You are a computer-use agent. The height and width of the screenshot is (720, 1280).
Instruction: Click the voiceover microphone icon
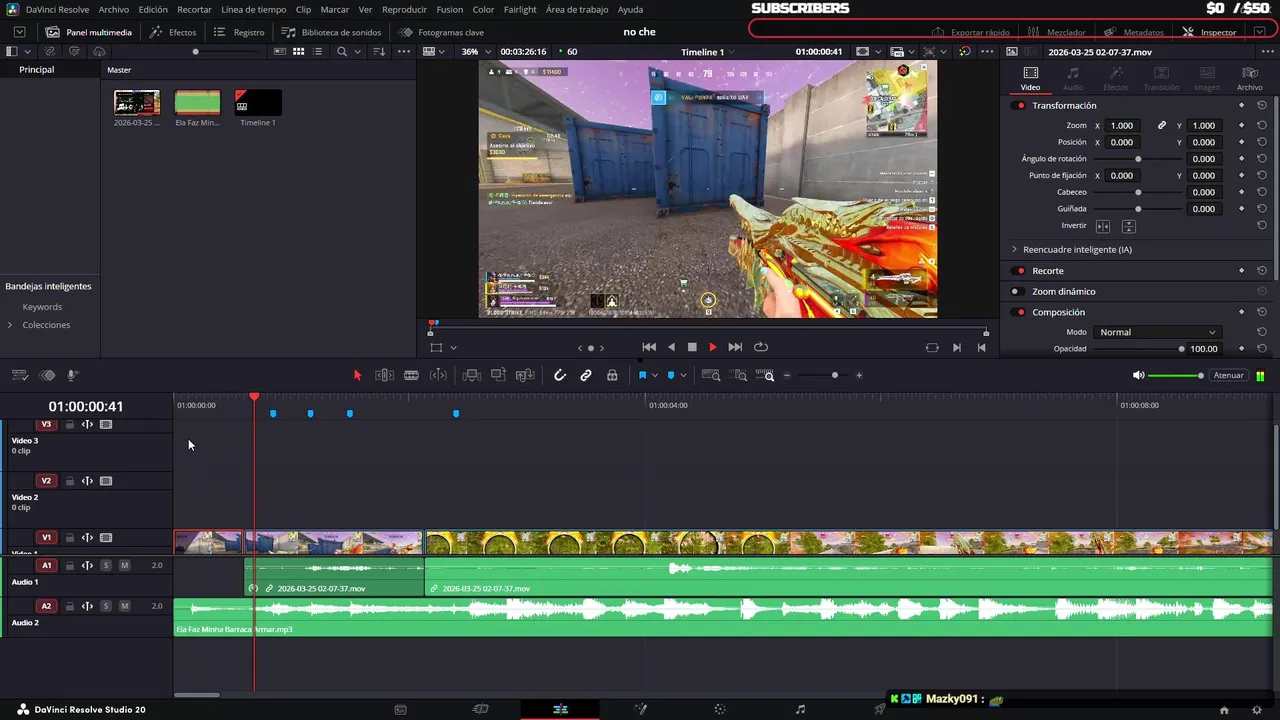coord(73,375)
